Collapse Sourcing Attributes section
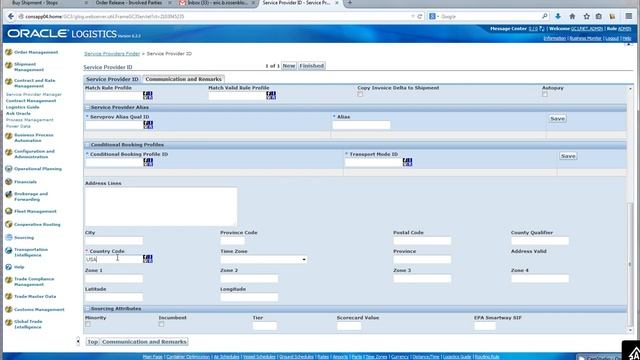 87,309
